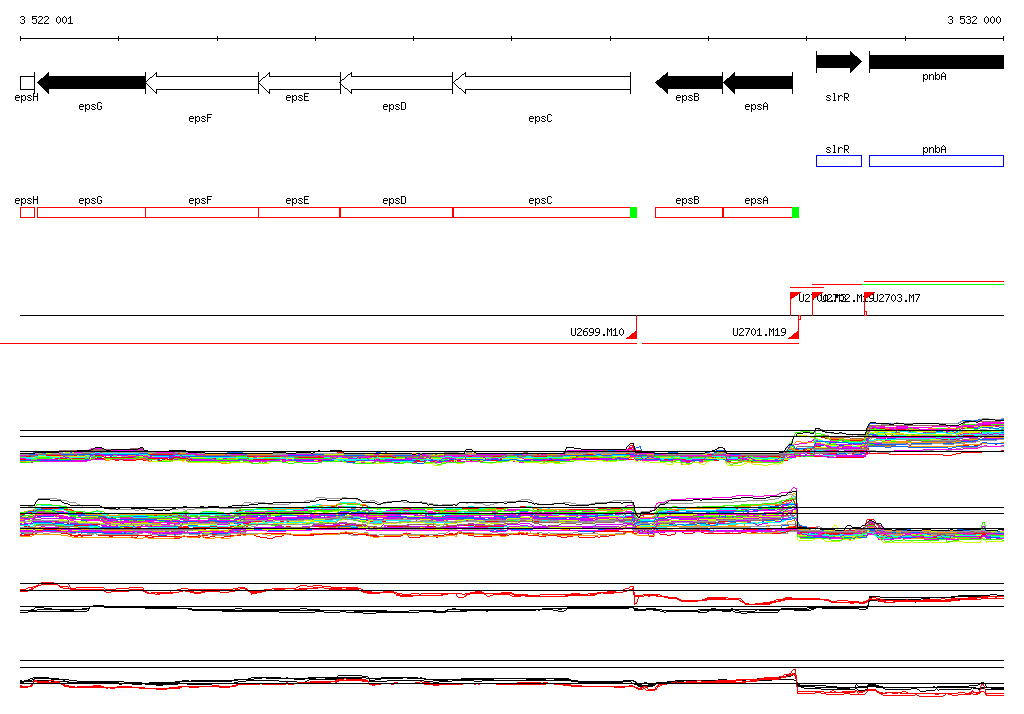Click pnbA label under the black bar
The height and width of the screenshot is (714, 1024).
tap(934, 76)
